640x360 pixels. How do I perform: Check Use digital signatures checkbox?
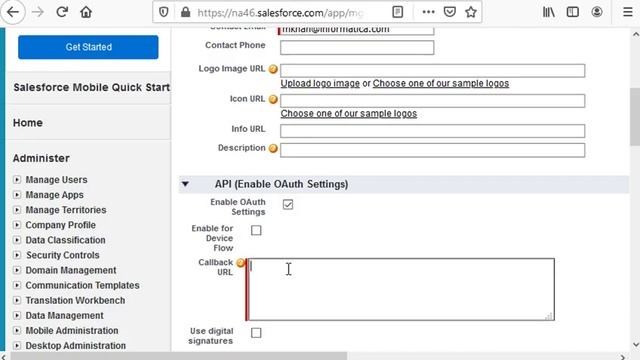tap(256, 333)
